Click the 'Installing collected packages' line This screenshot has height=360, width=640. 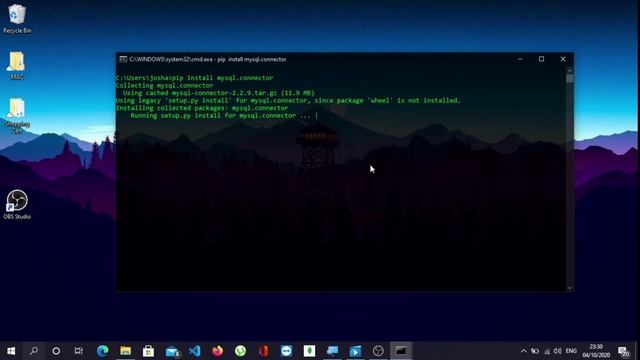[x=202, y=108]
